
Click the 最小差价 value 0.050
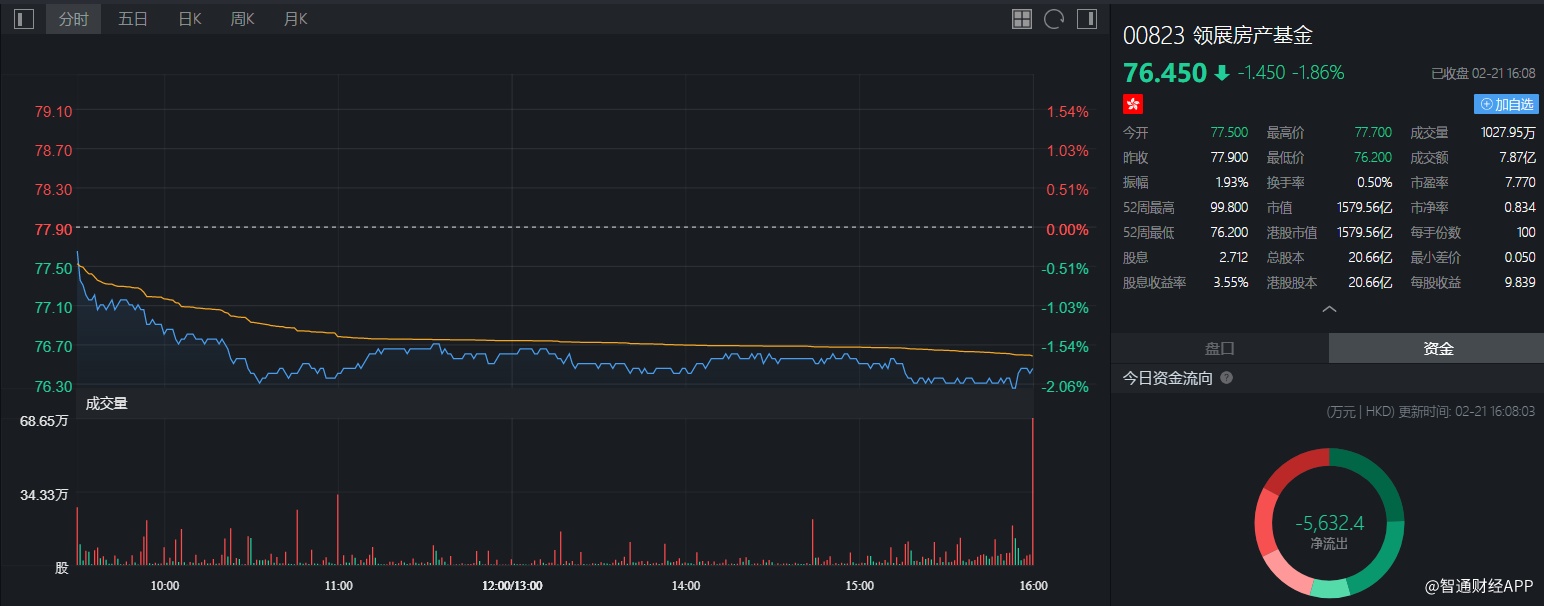tap(1519, 258)
